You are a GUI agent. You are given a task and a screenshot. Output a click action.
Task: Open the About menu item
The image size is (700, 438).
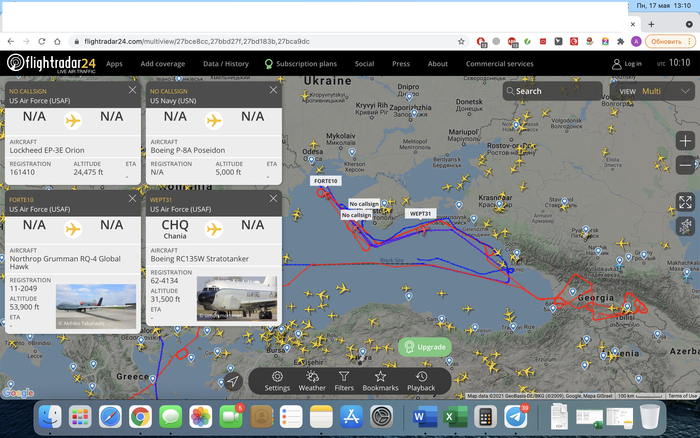pyautogui.click(x=438, y=64)
